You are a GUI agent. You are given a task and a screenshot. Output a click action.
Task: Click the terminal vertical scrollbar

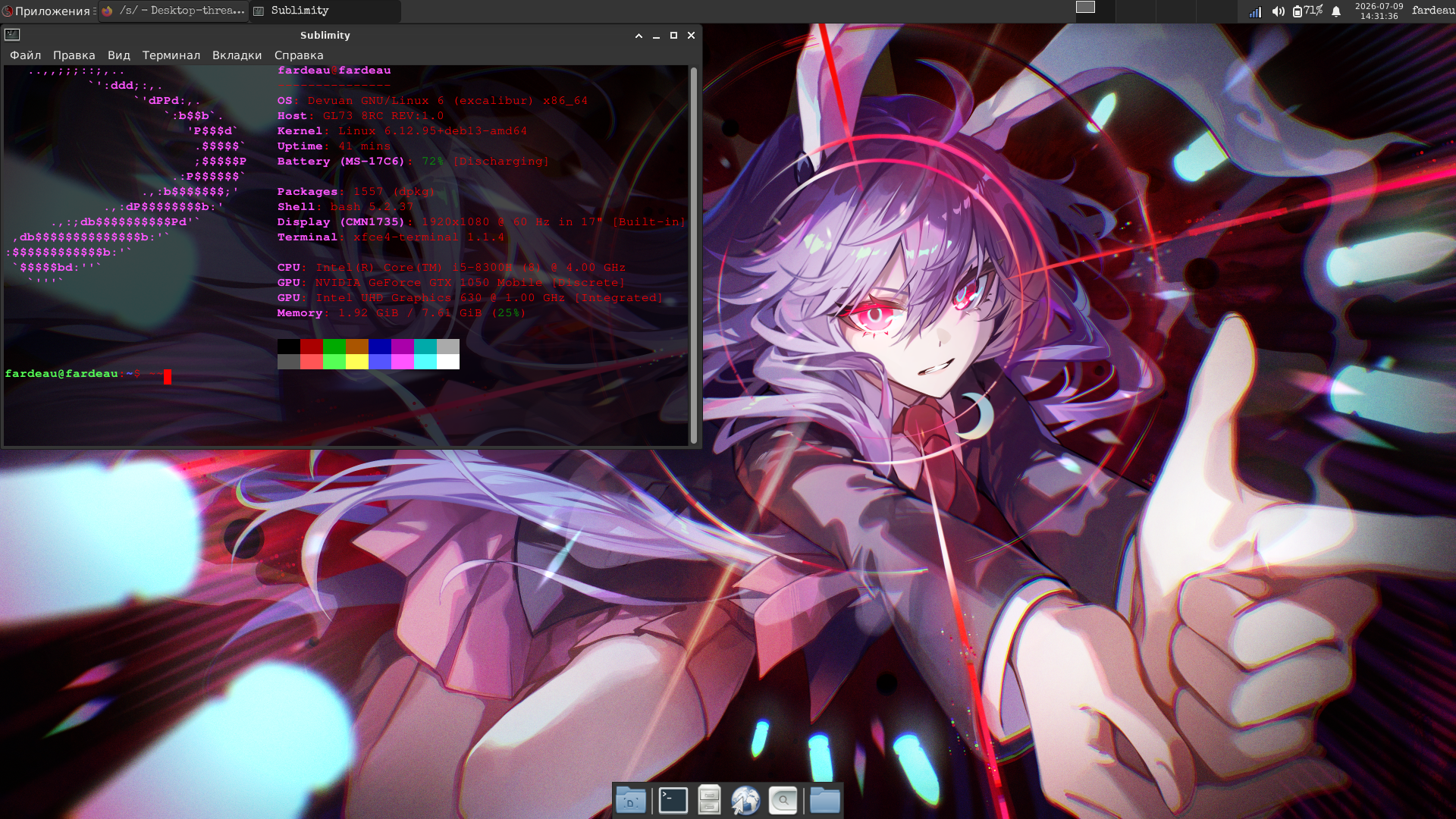693,256
